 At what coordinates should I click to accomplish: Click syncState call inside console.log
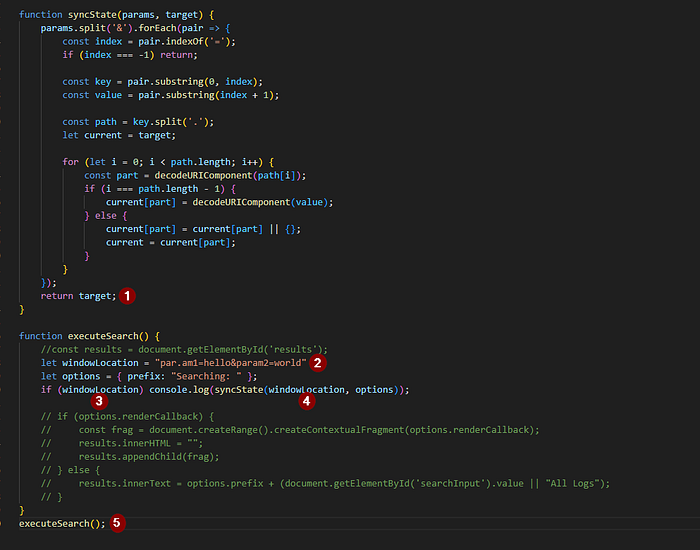point(239,390)
